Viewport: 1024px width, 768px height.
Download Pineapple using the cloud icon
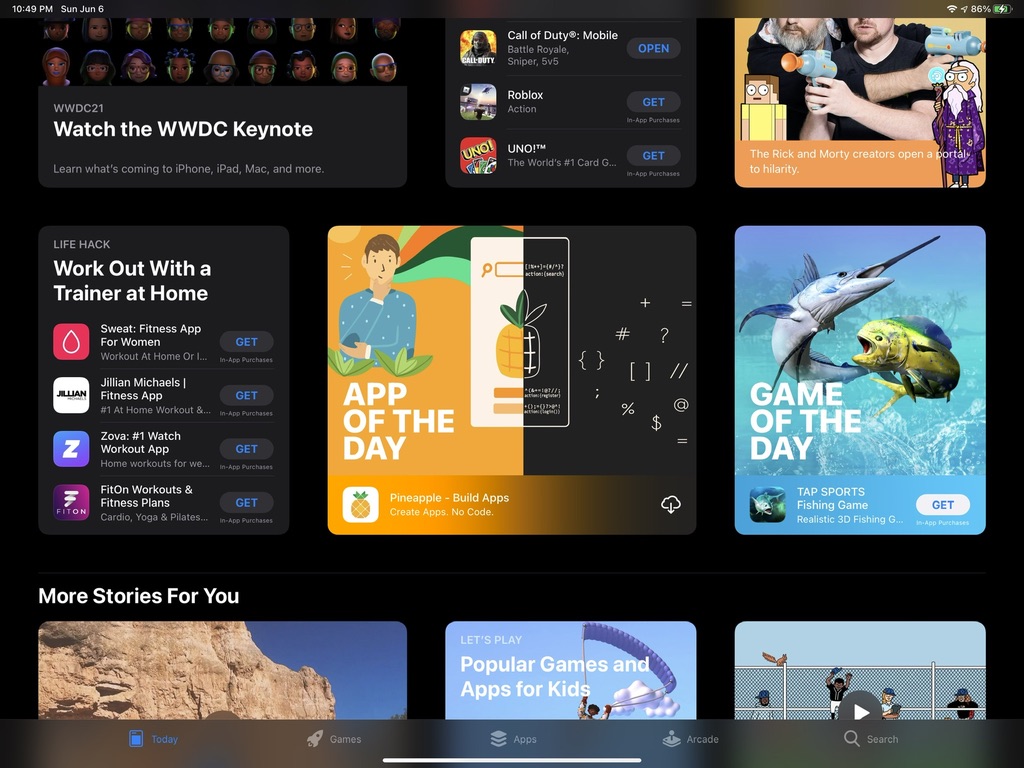point(671,504)
